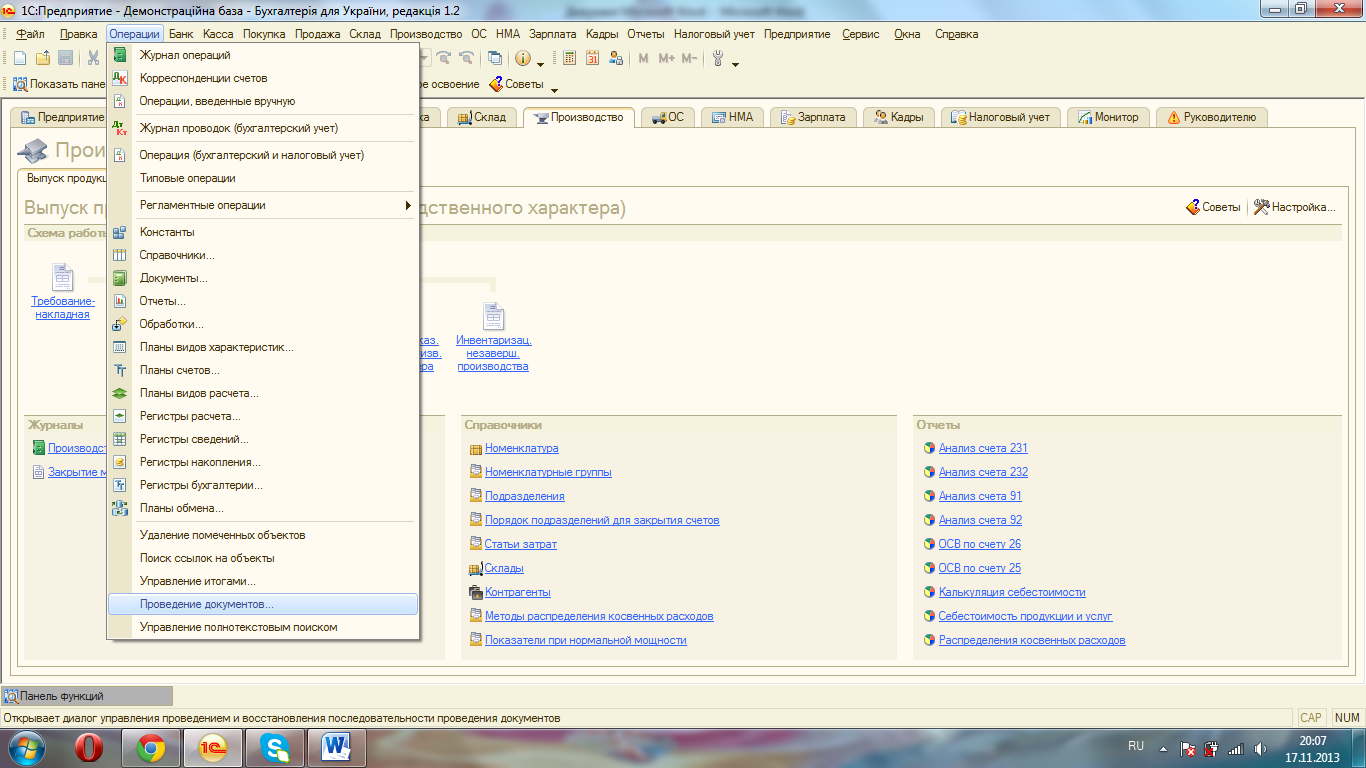Expand Регламентные операции submenu arrow
The height and width of the screenshot is (768, 1366).
coord(408,205)
